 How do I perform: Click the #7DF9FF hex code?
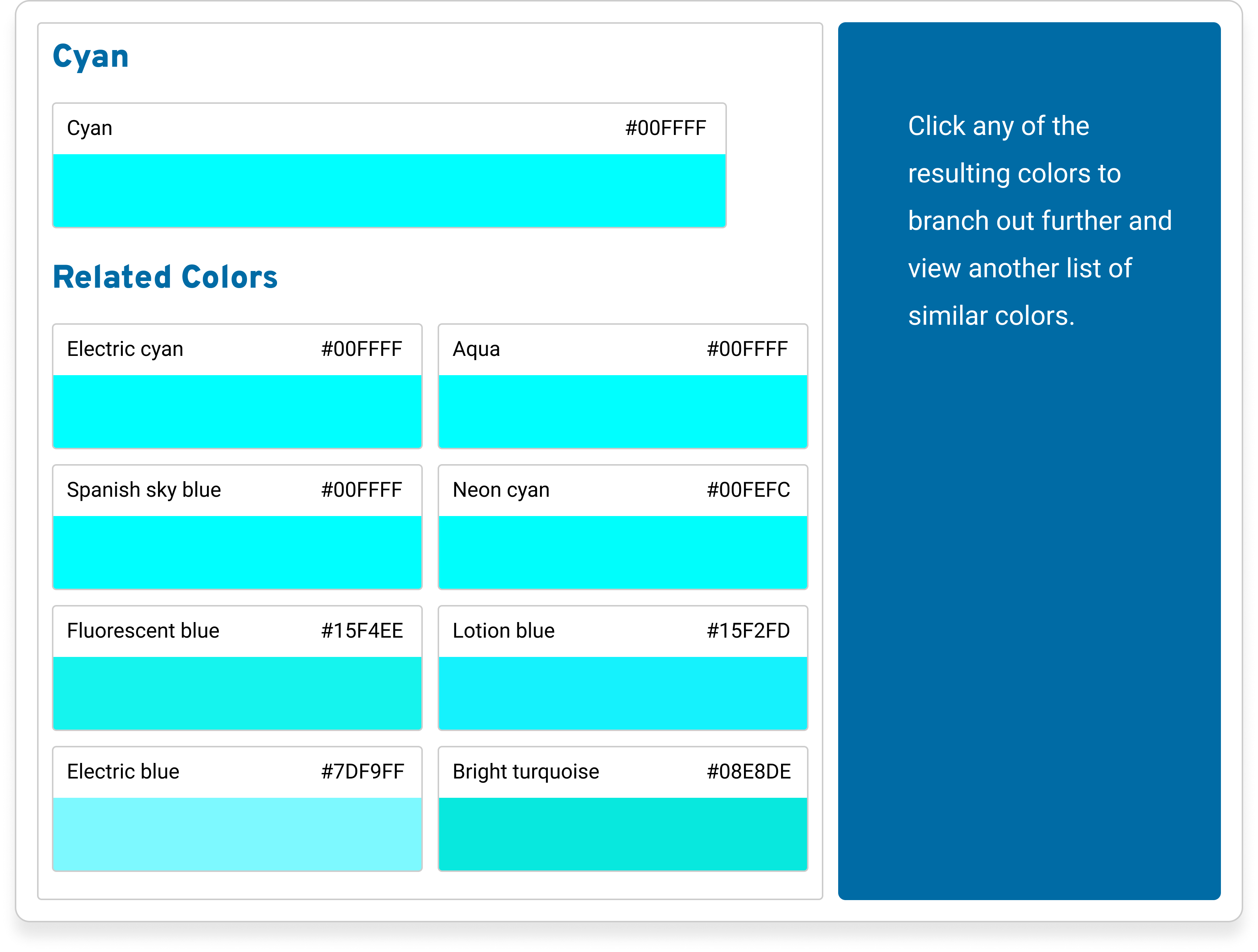(363, 772)
